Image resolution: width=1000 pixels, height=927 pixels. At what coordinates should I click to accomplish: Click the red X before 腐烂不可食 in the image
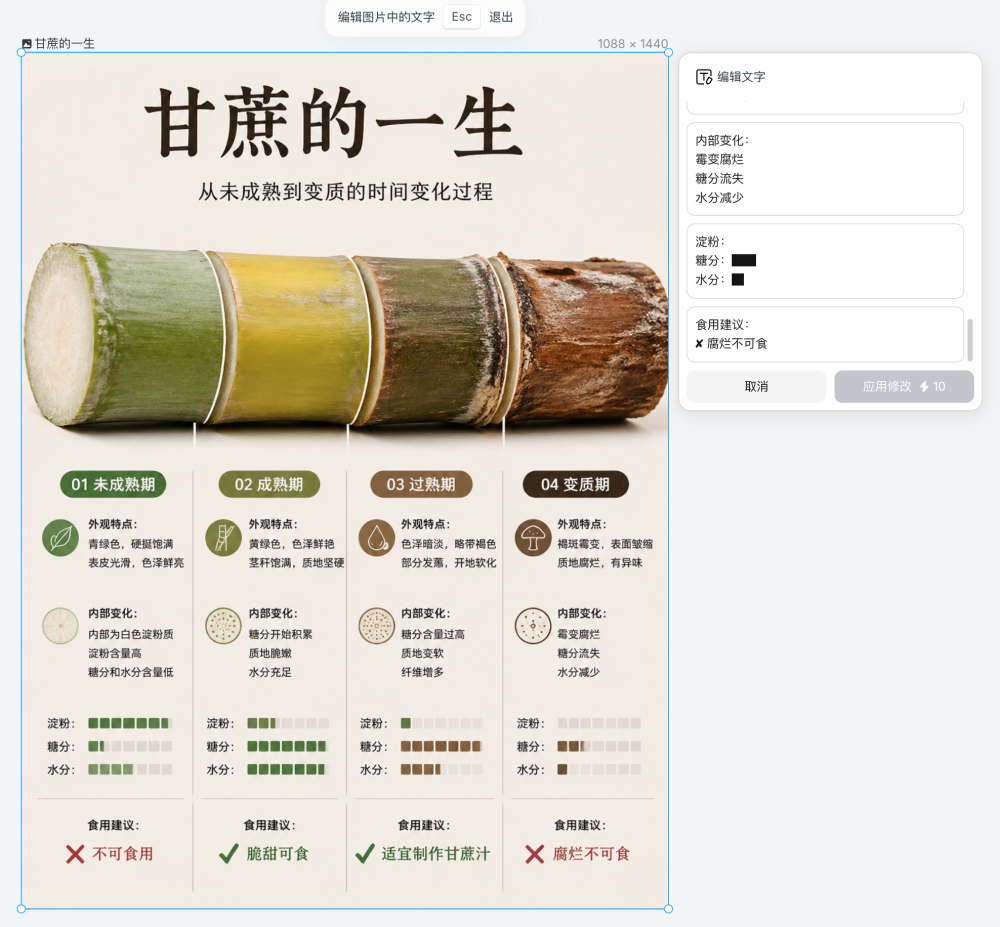[x=534, y=854]
